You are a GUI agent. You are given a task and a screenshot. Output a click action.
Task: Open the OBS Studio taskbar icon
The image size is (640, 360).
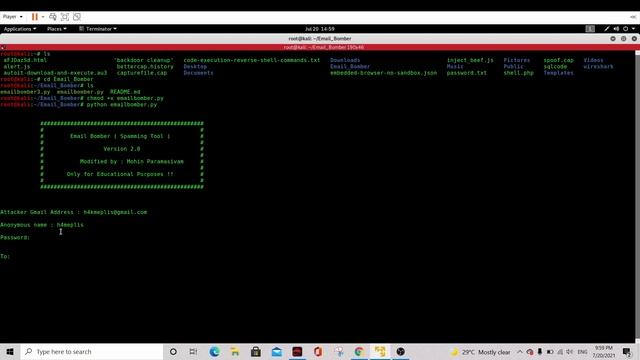pyautogui.click(x=401, y=351)
